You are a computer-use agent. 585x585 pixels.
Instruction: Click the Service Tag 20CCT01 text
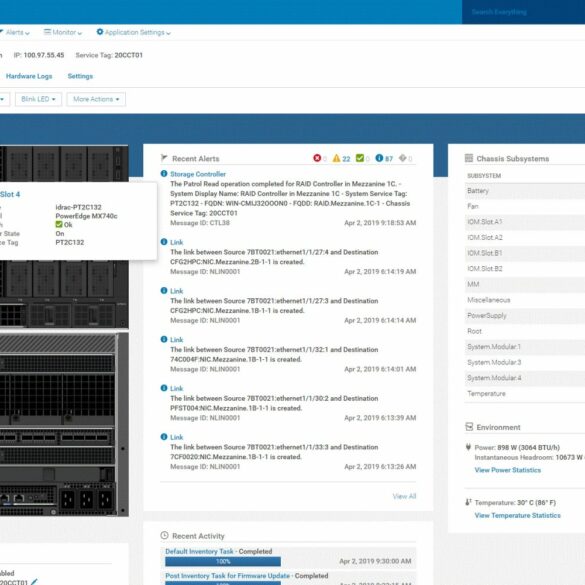[x=109, y=55]
